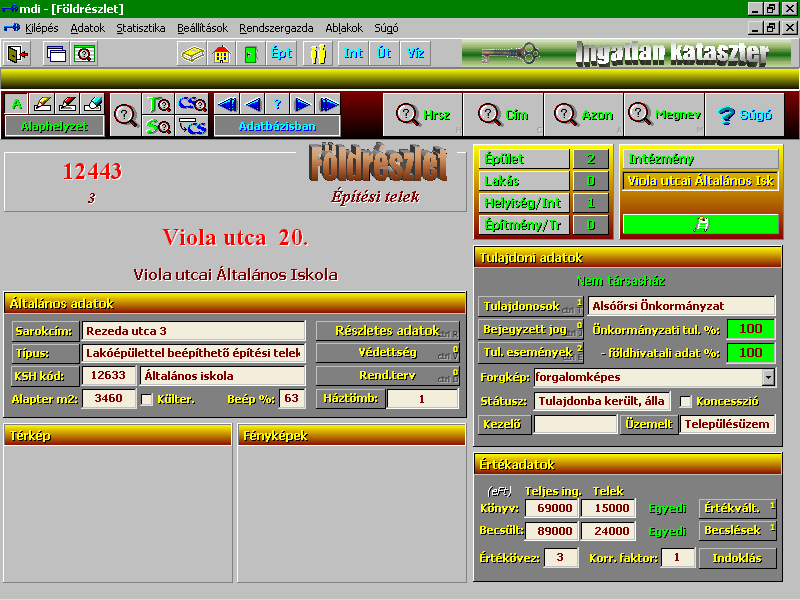This screenshot has height=600, width=800.
Task: Click the eraser delete icon
Action: (92, 104)
